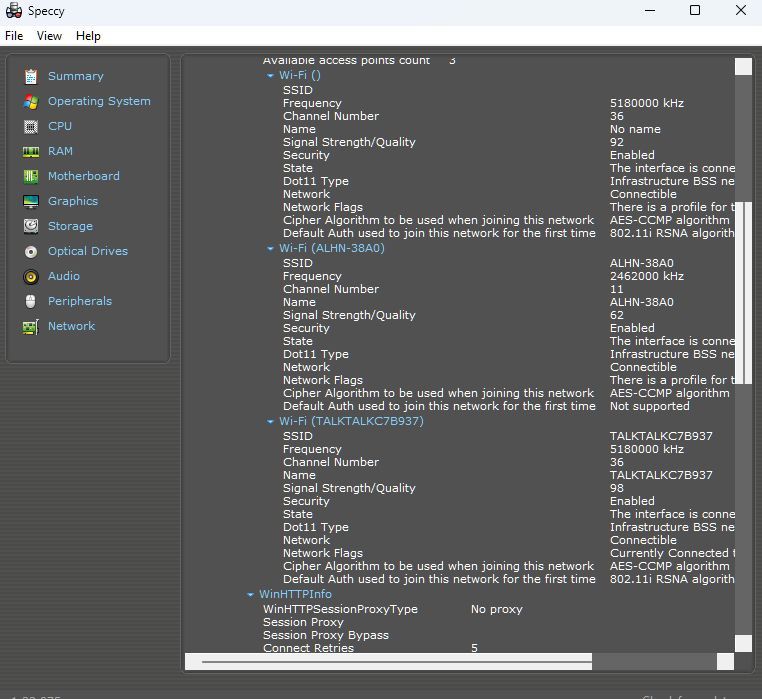Click the Session Proxy Bypass label
This screenshot has height=699, width=762.
click(x=326, y=635)
